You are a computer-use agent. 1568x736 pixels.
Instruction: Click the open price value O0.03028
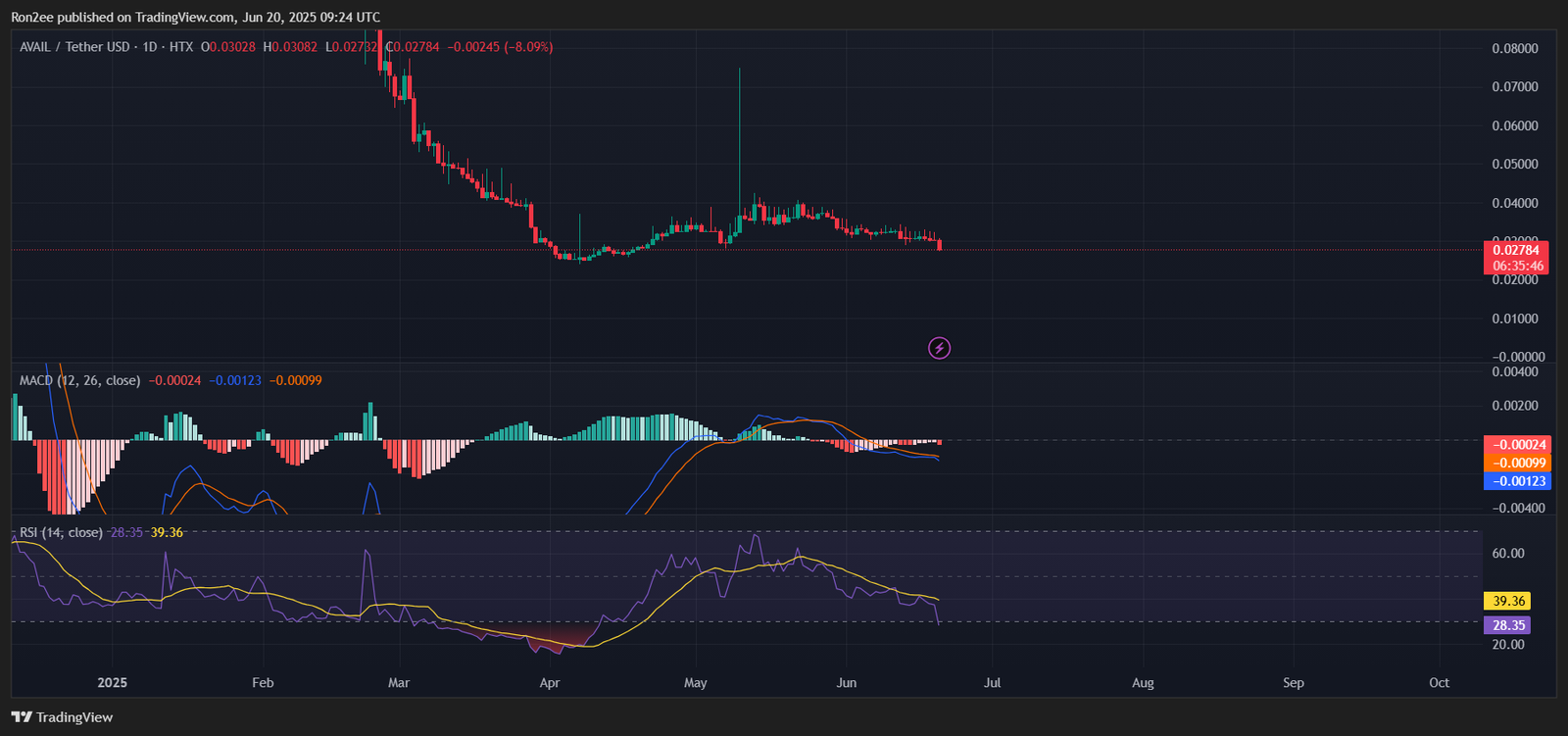[x=227, y=47]
